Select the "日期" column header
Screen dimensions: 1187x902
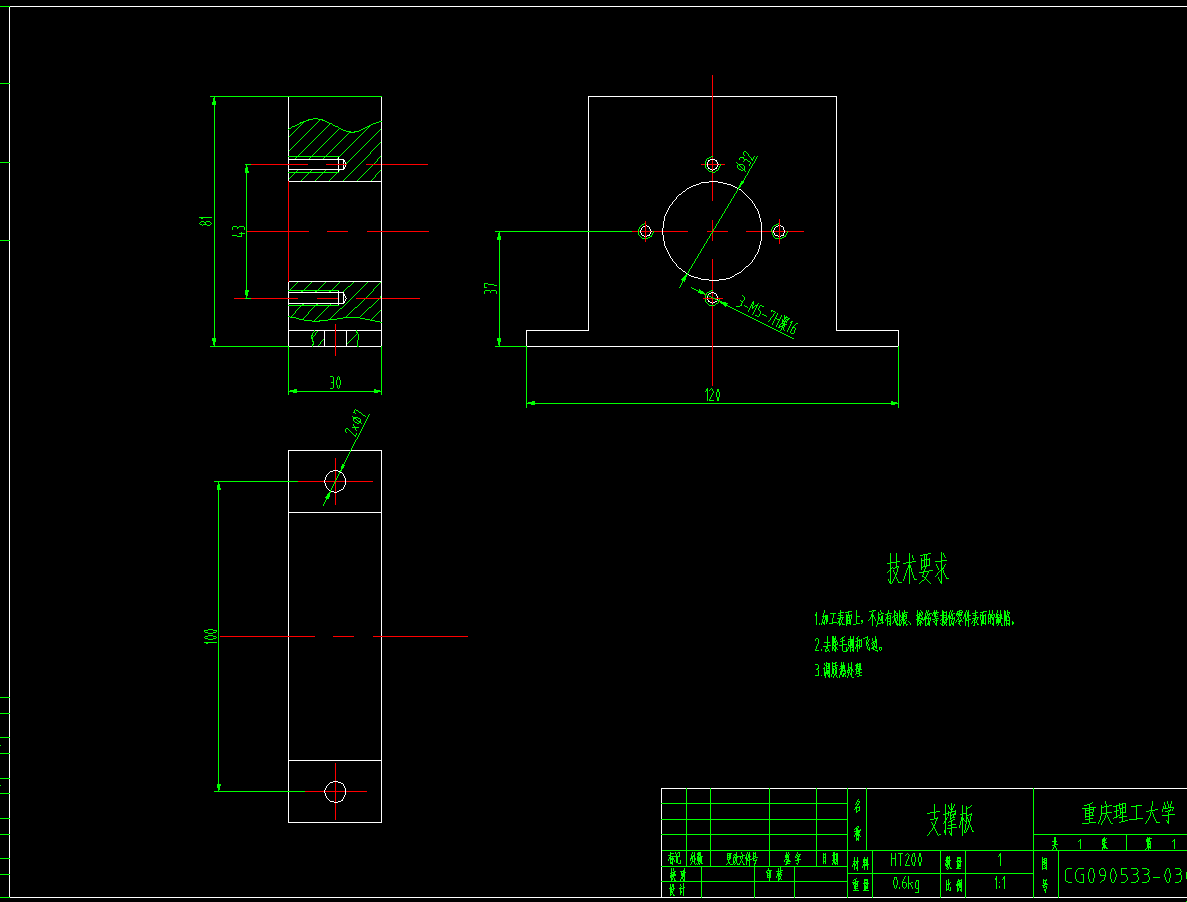pos(830,859)
